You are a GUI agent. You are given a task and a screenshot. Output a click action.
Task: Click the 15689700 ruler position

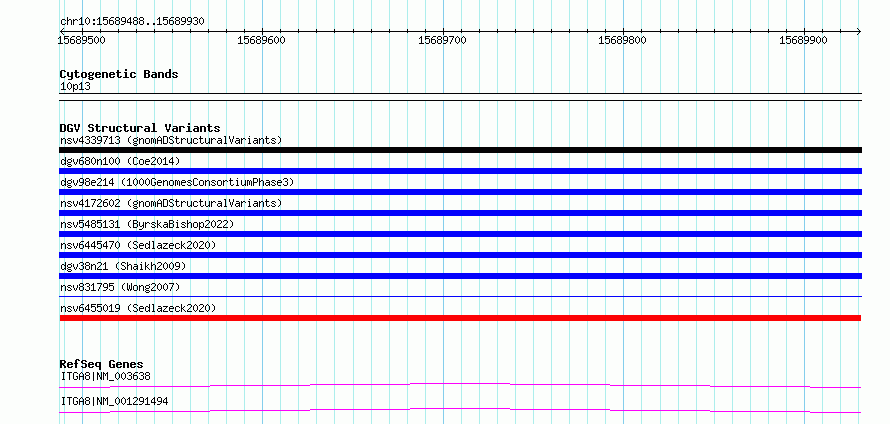[x=442, y=40]
